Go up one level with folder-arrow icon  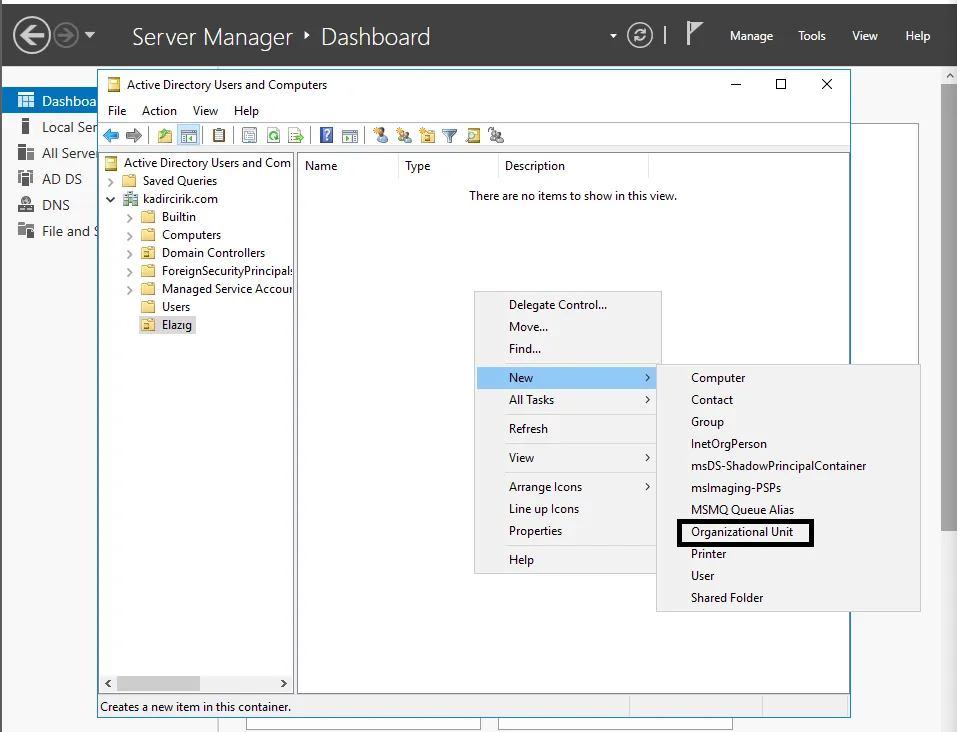pyautogui.click(x=165, y=136)
